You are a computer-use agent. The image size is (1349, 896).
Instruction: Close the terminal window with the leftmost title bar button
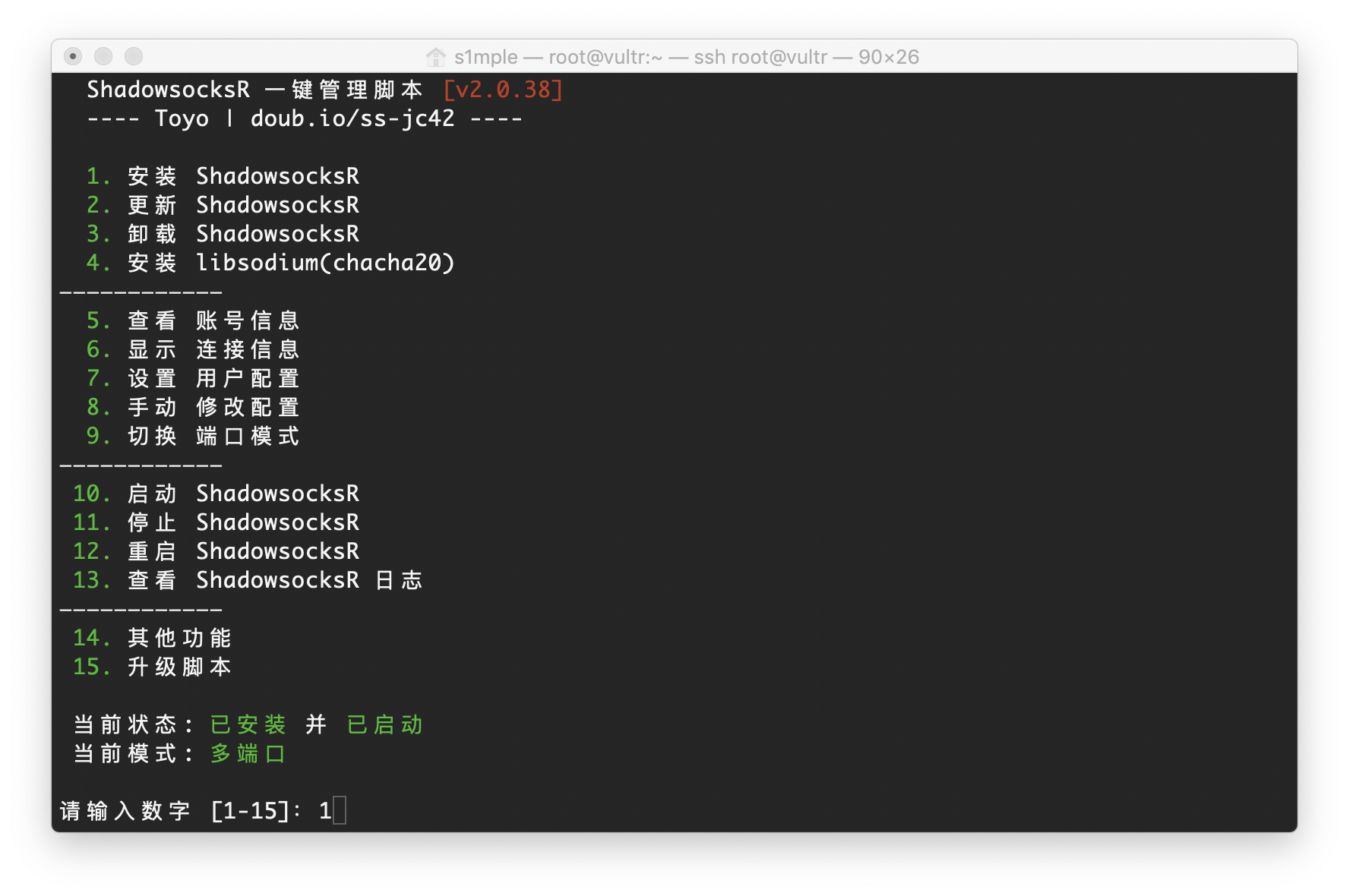[73, 56]
